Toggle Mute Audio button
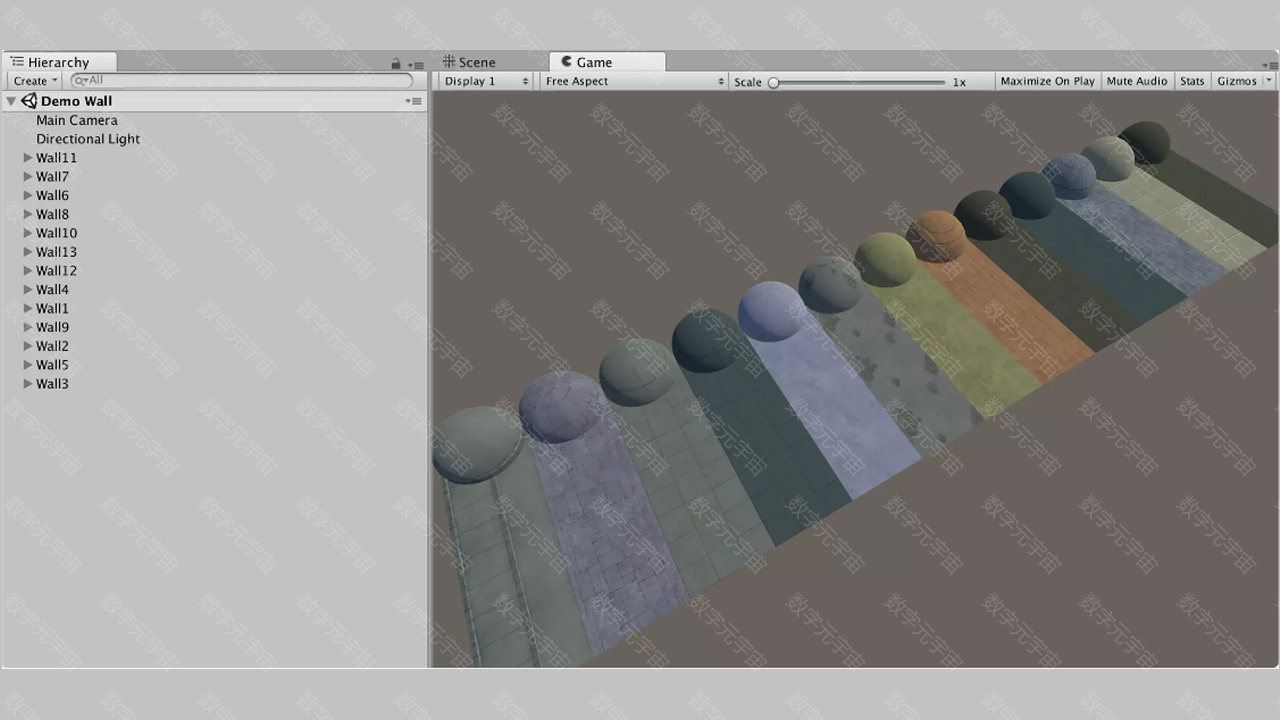 1137,81
